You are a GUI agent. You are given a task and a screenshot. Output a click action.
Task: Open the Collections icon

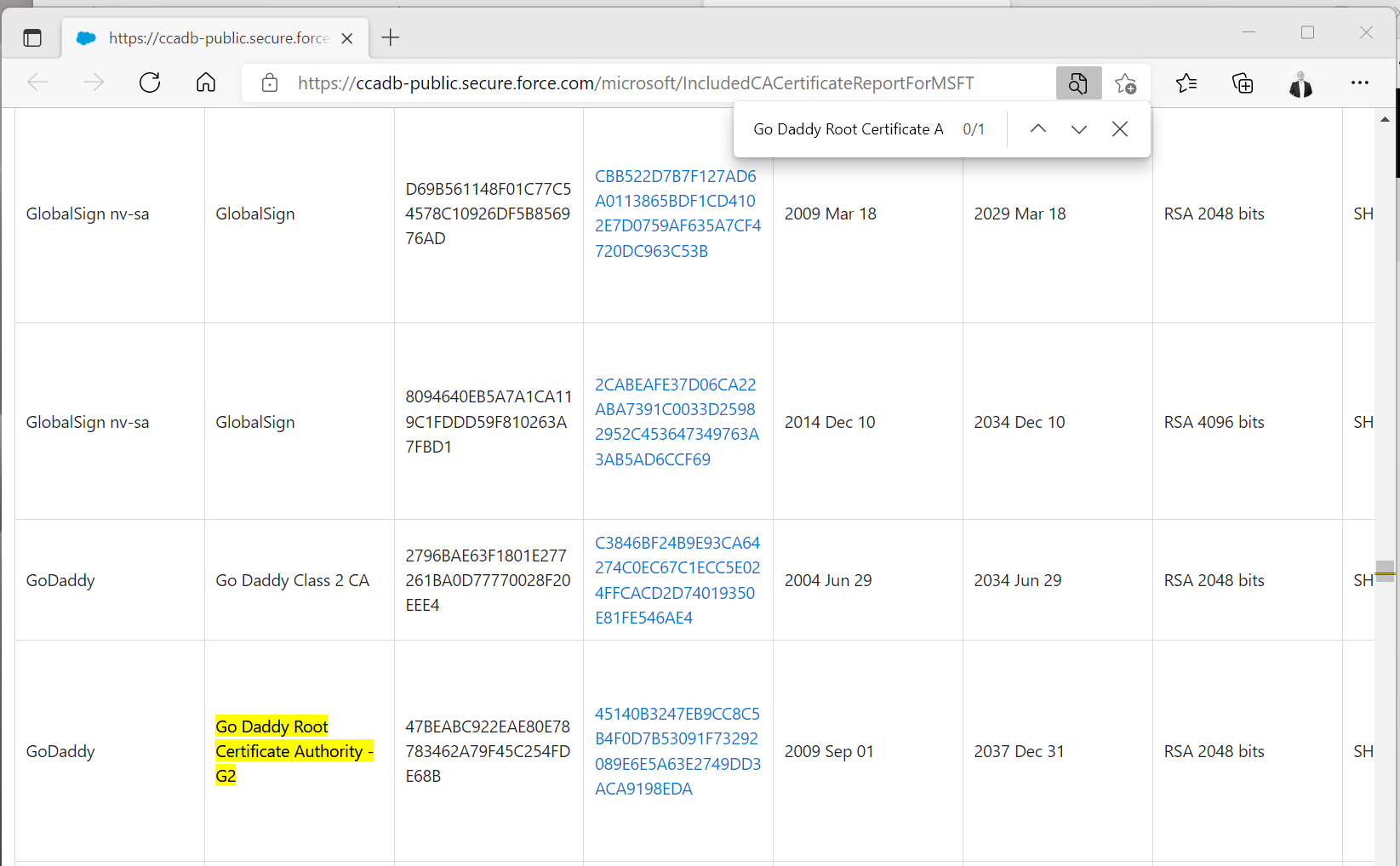[1243, 83]
